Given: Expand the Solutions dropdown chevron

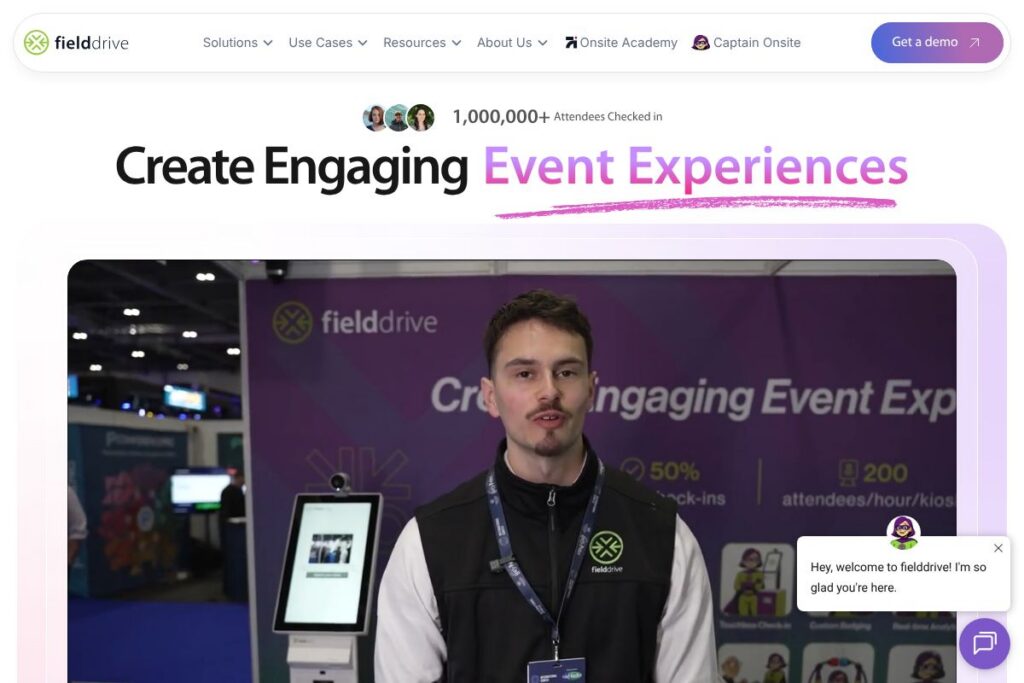Looking at the screenshot, I should (268, 43).
